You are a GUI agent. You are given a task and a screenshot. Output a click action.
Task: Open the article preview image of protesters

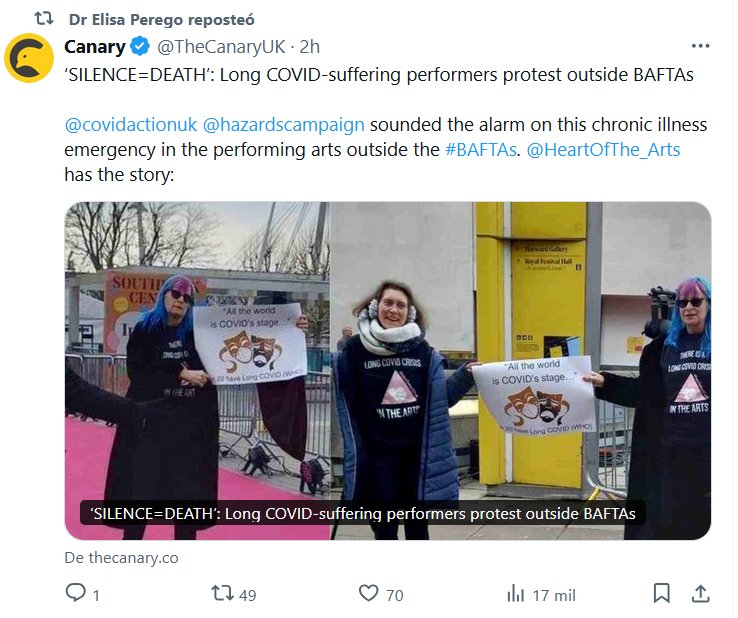point(388,370)
